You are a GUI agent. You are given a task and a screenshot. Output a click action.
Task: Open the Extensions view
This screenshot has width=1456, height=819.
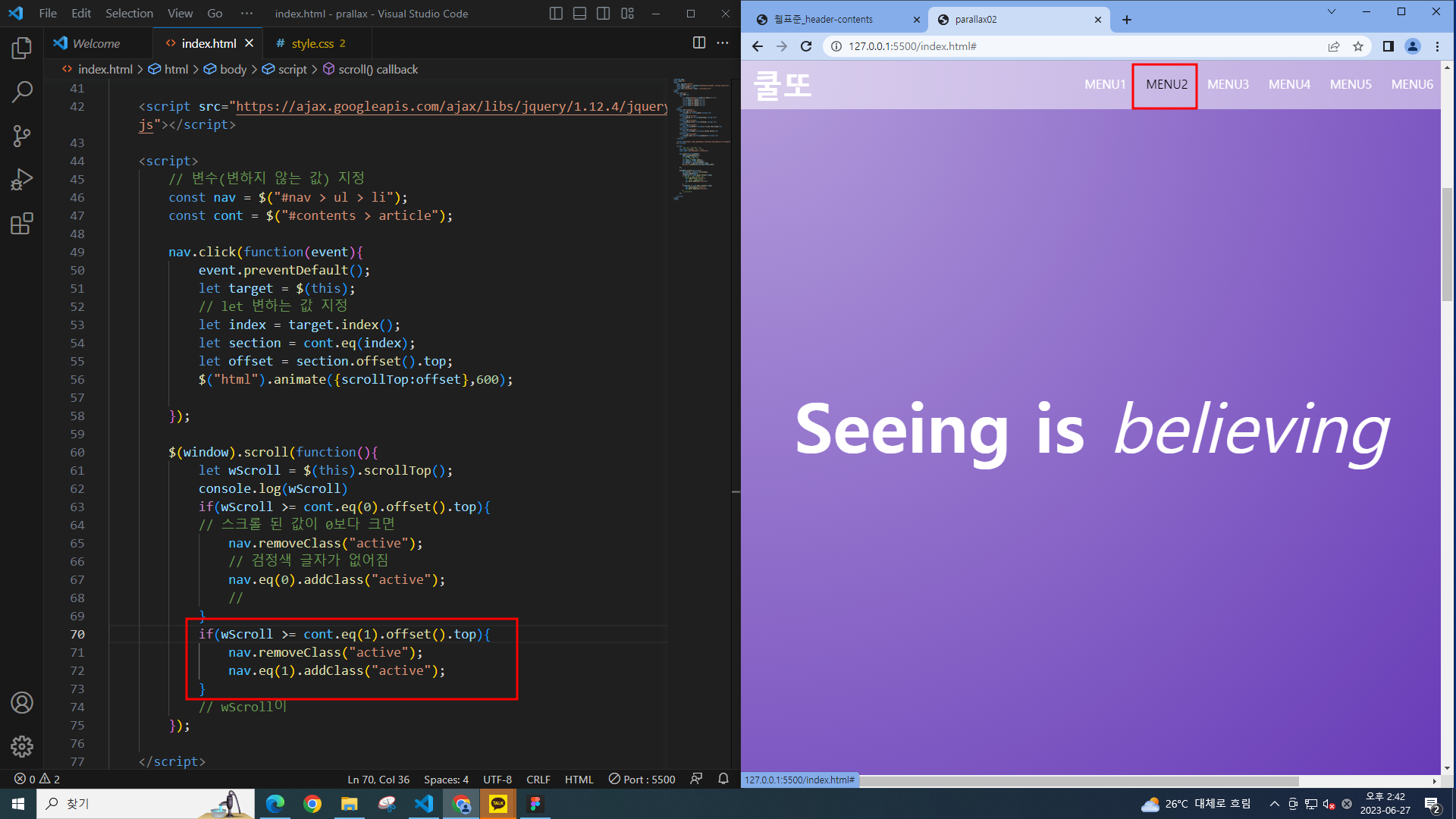[22, 224]
